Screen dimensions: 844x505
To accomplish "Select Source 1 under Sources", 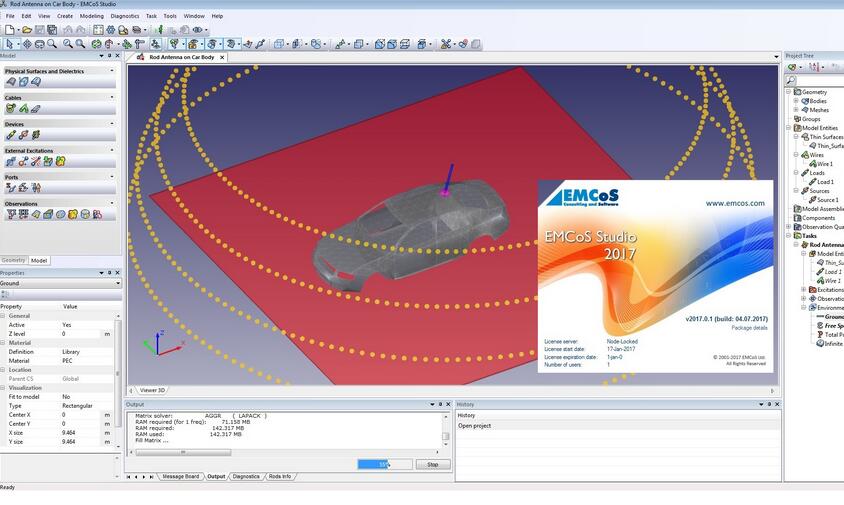I will pos(827,200).
